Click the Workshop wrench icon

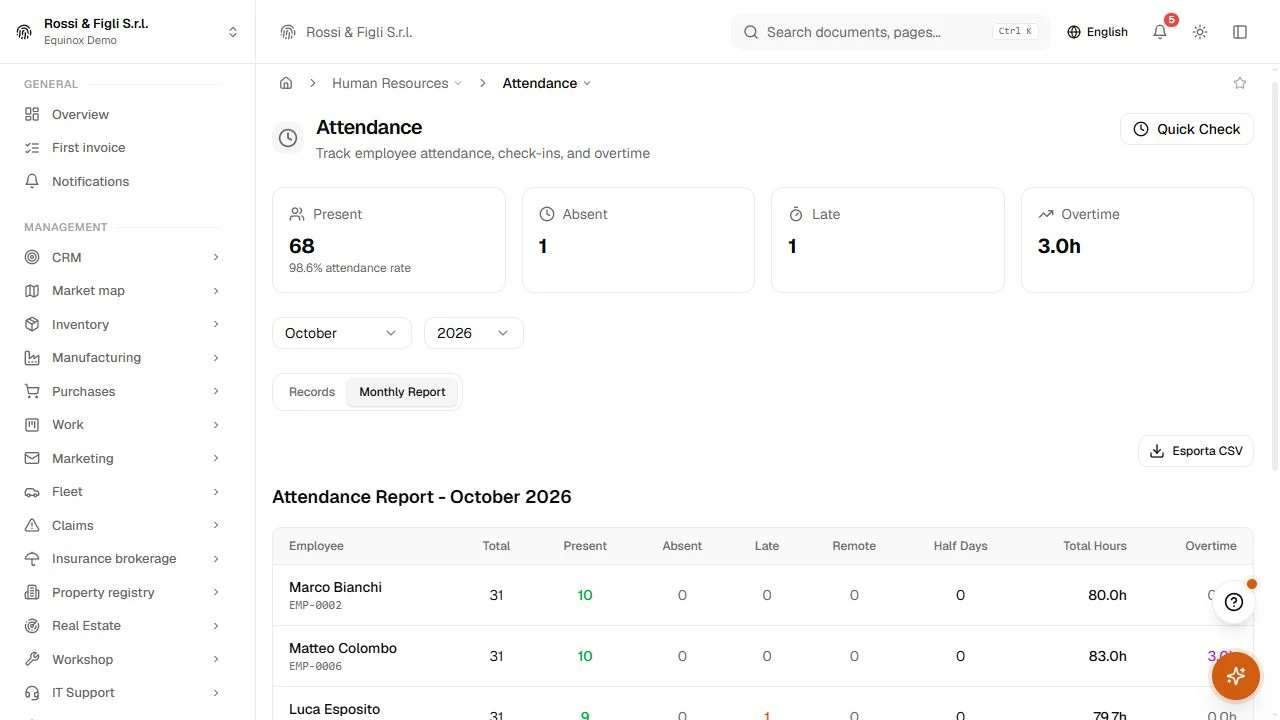tap(32, 659)
